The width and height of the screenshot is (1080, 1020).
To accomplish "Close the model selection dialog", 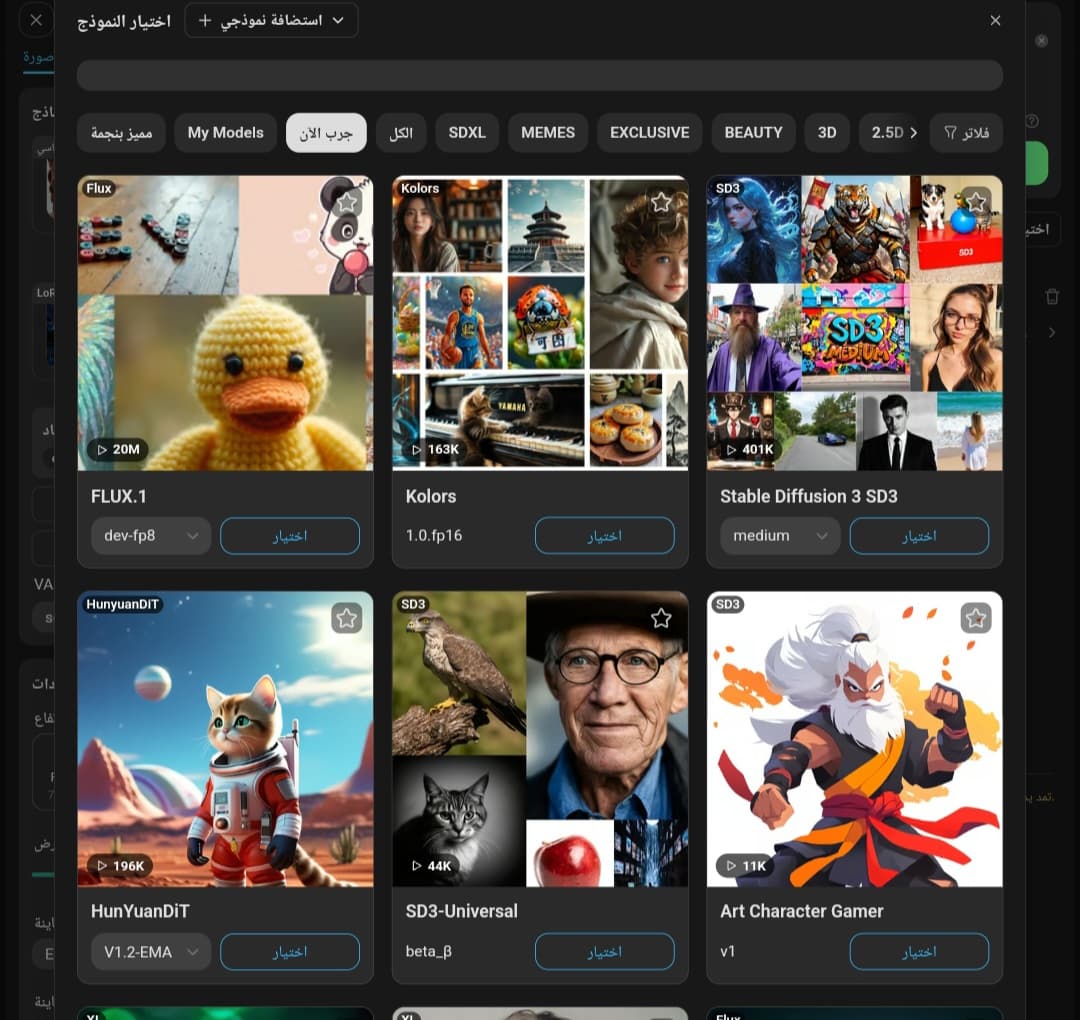I will tap(995, 21).
